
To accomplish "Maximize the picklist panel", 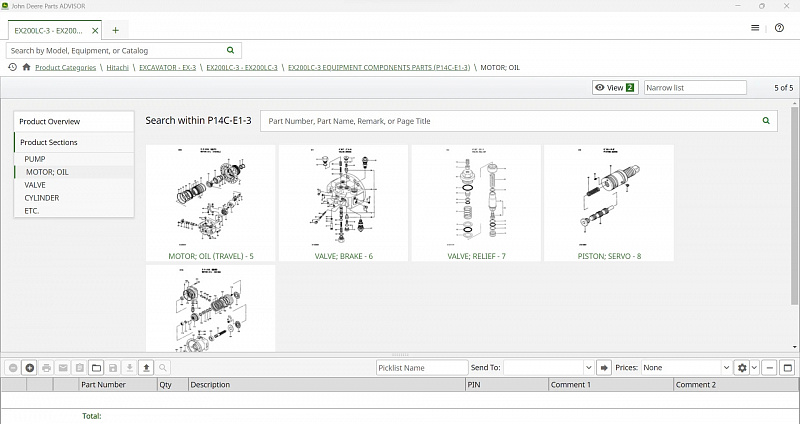I will pyautogui.click(x=787, y=367).
